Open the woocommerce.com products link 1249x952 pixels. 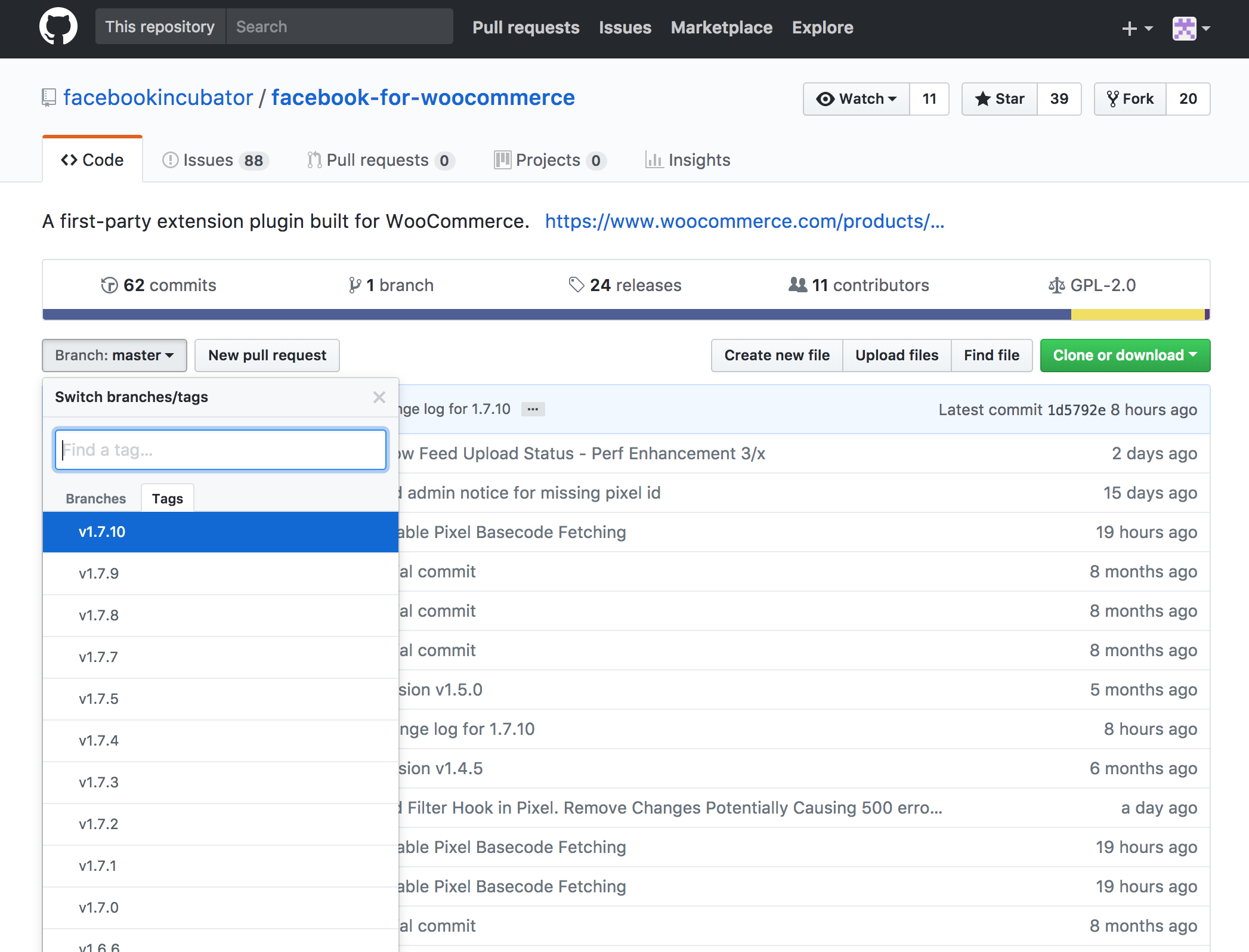[x=744, y=221]
